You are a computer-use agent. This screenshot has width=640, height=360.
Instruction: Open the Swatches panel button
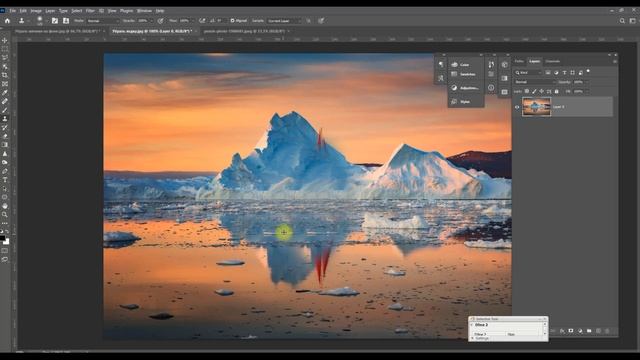[x=464, y=74]
